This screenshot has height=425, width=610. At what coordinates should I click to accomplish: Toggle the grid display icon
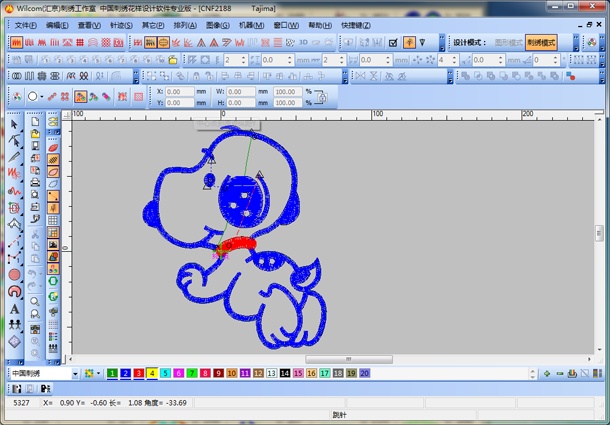[x=53, y=220]
